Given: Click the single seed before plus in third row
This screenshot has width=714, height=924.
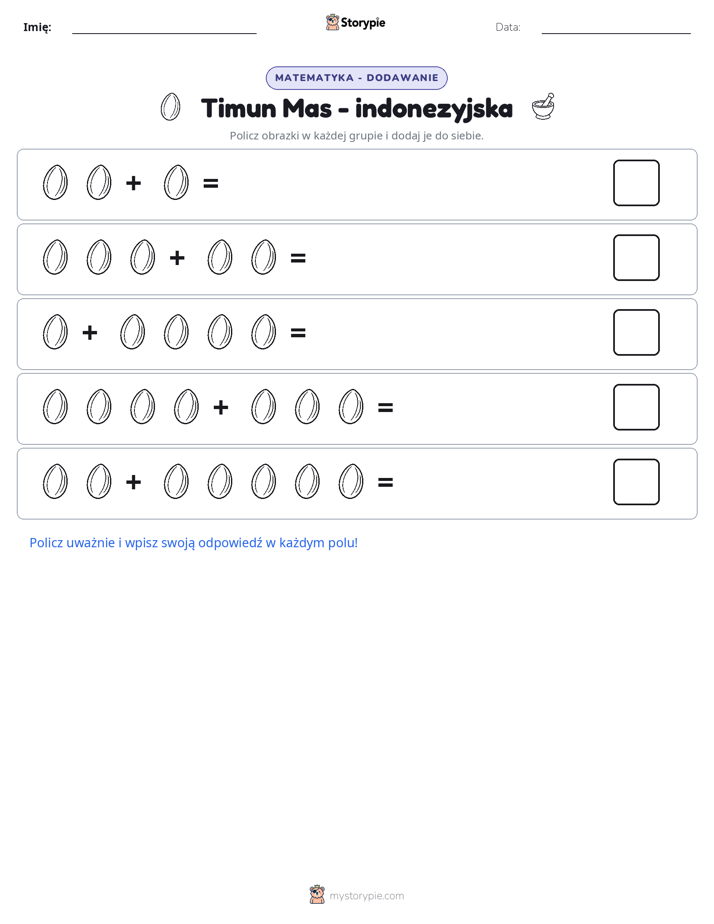Looking at the screenshot, I should [55, 332].
